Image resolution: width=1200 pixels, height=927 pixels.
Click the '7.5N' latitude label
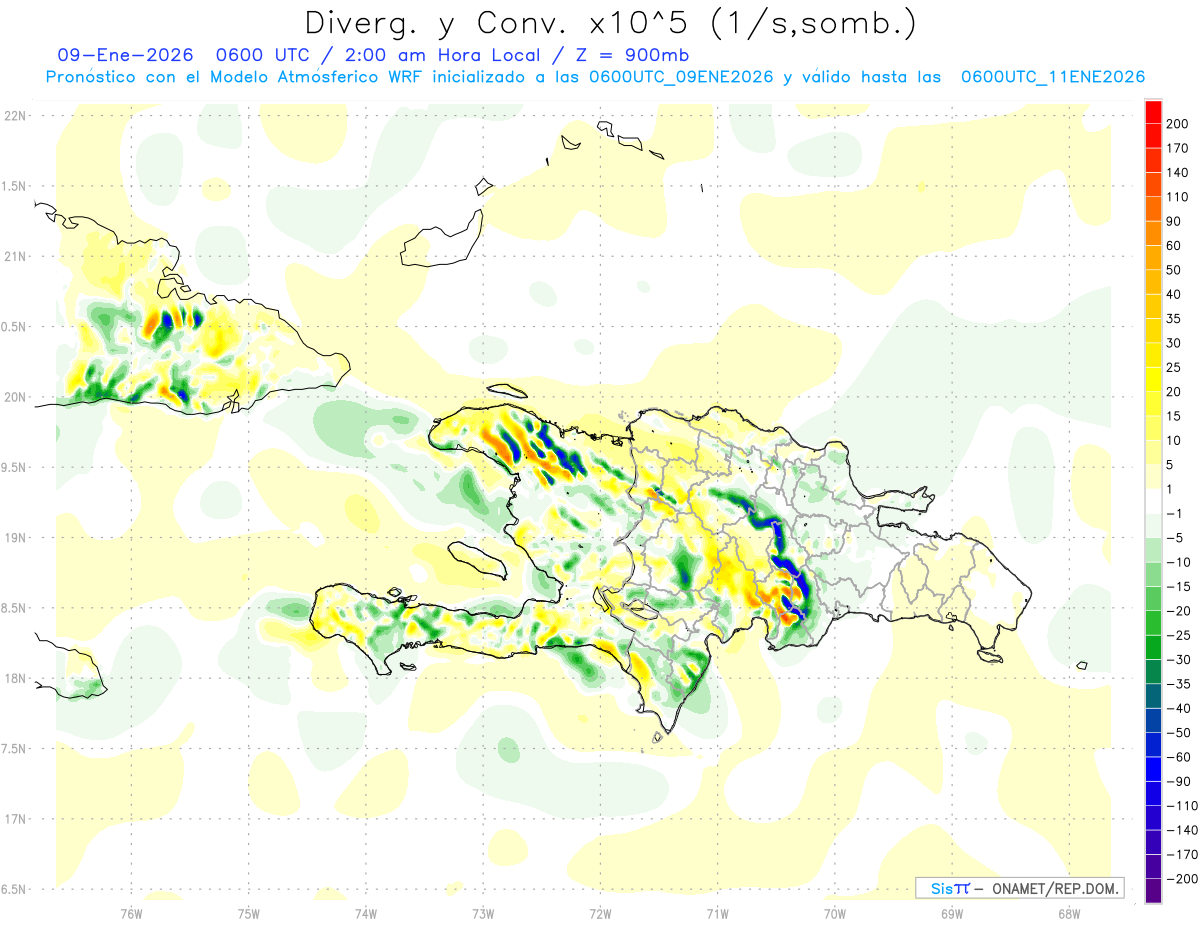point(13,749)
